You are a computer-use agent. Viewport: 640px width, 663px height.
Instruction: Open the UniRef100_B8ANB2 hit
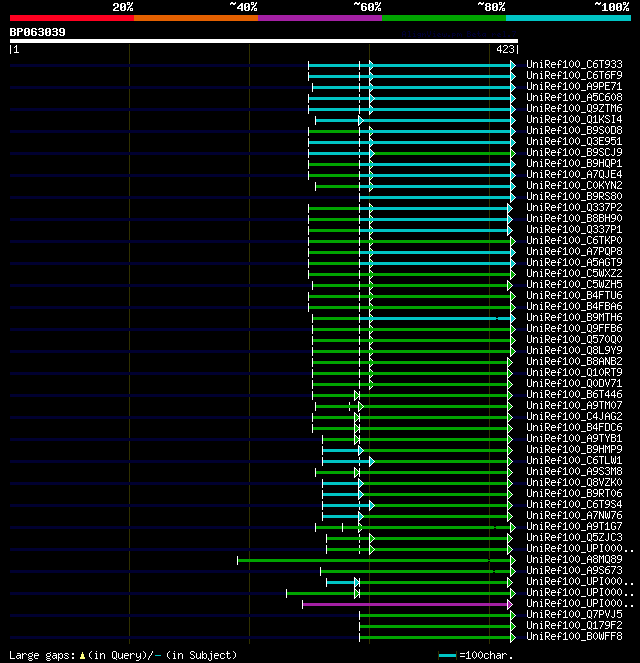click(x=574, y=361)
